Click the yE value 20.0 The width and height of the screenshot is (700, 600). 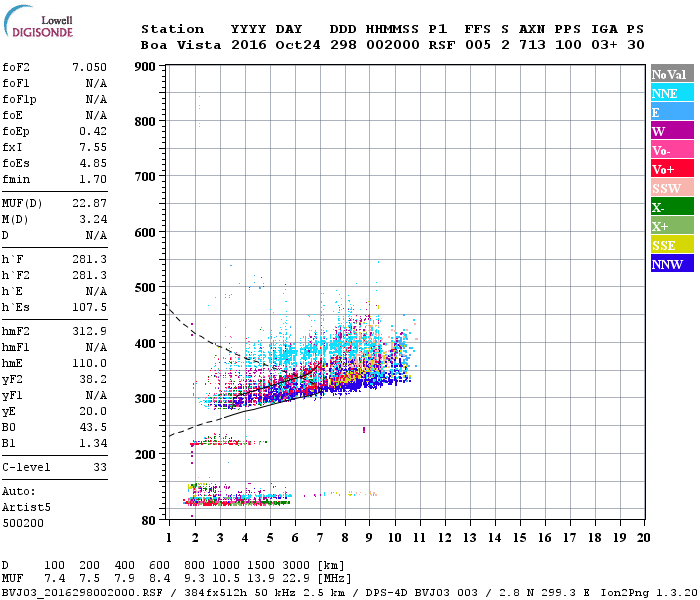click(93, 412)
